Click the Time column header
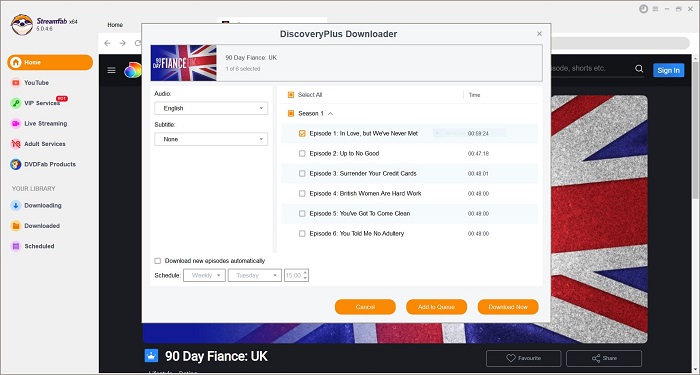This screenshot has height=375, width=700. pyautogui.click(x=475, y=95)
